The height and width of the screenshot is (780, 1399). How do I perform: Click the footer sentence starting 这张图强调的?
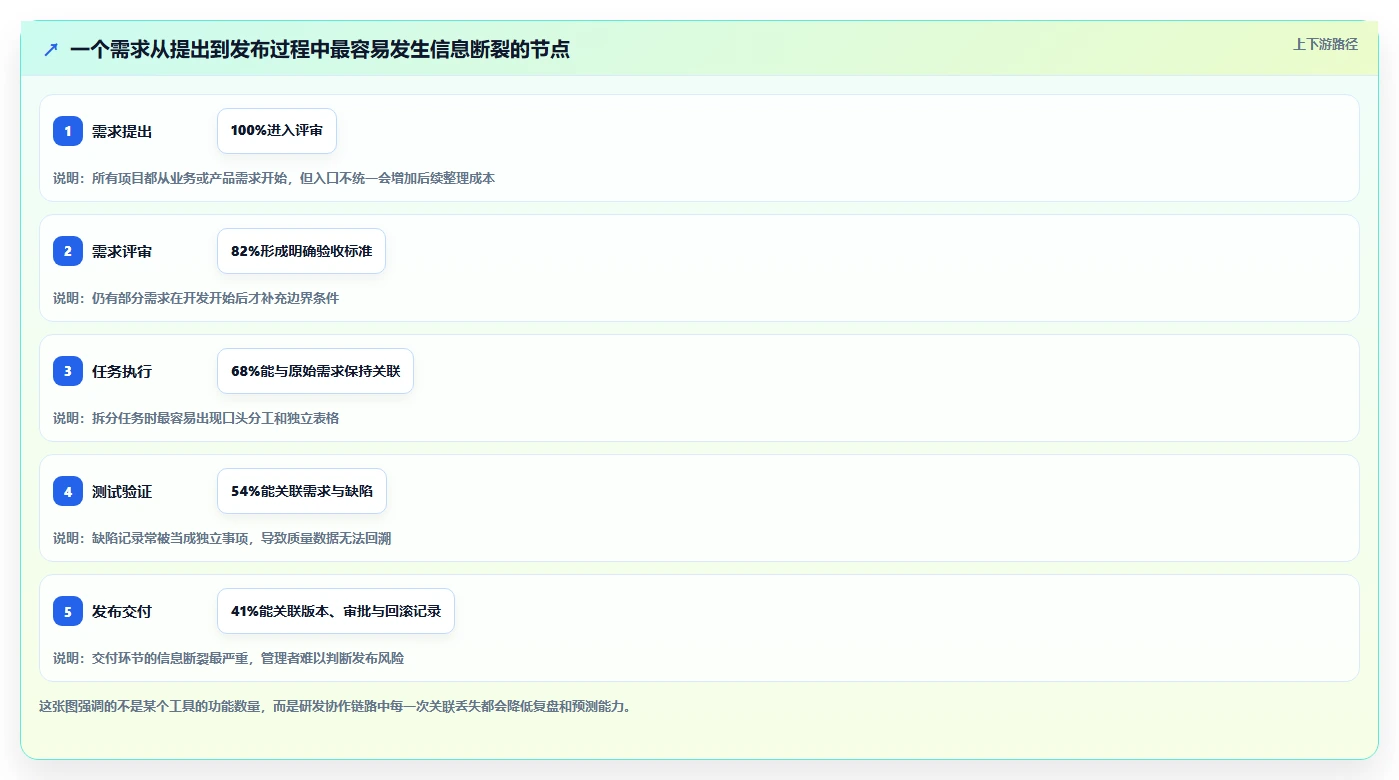tap(335, 706)
